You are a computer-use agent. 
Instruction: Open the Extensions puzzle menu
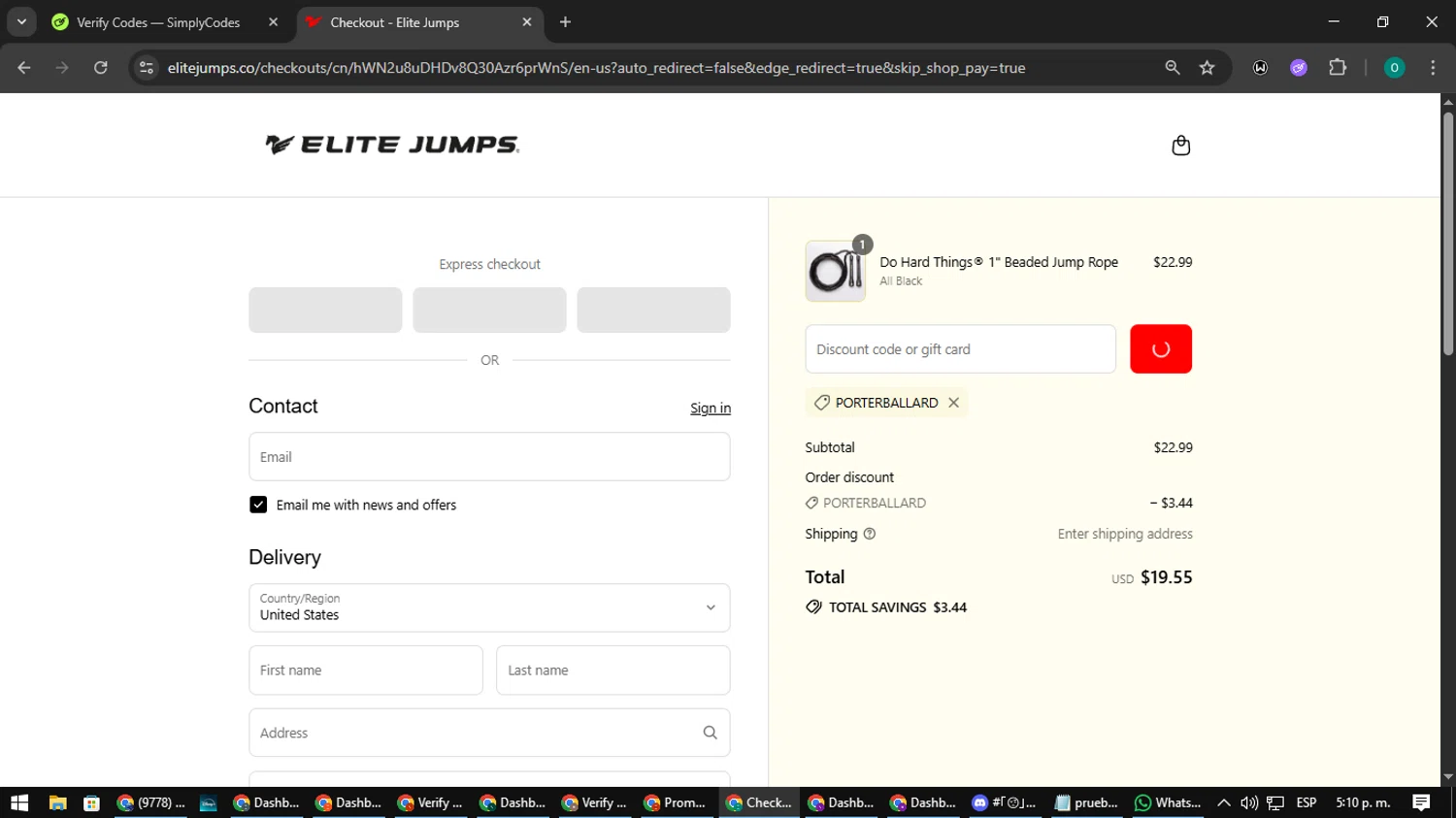point(1338,68)
